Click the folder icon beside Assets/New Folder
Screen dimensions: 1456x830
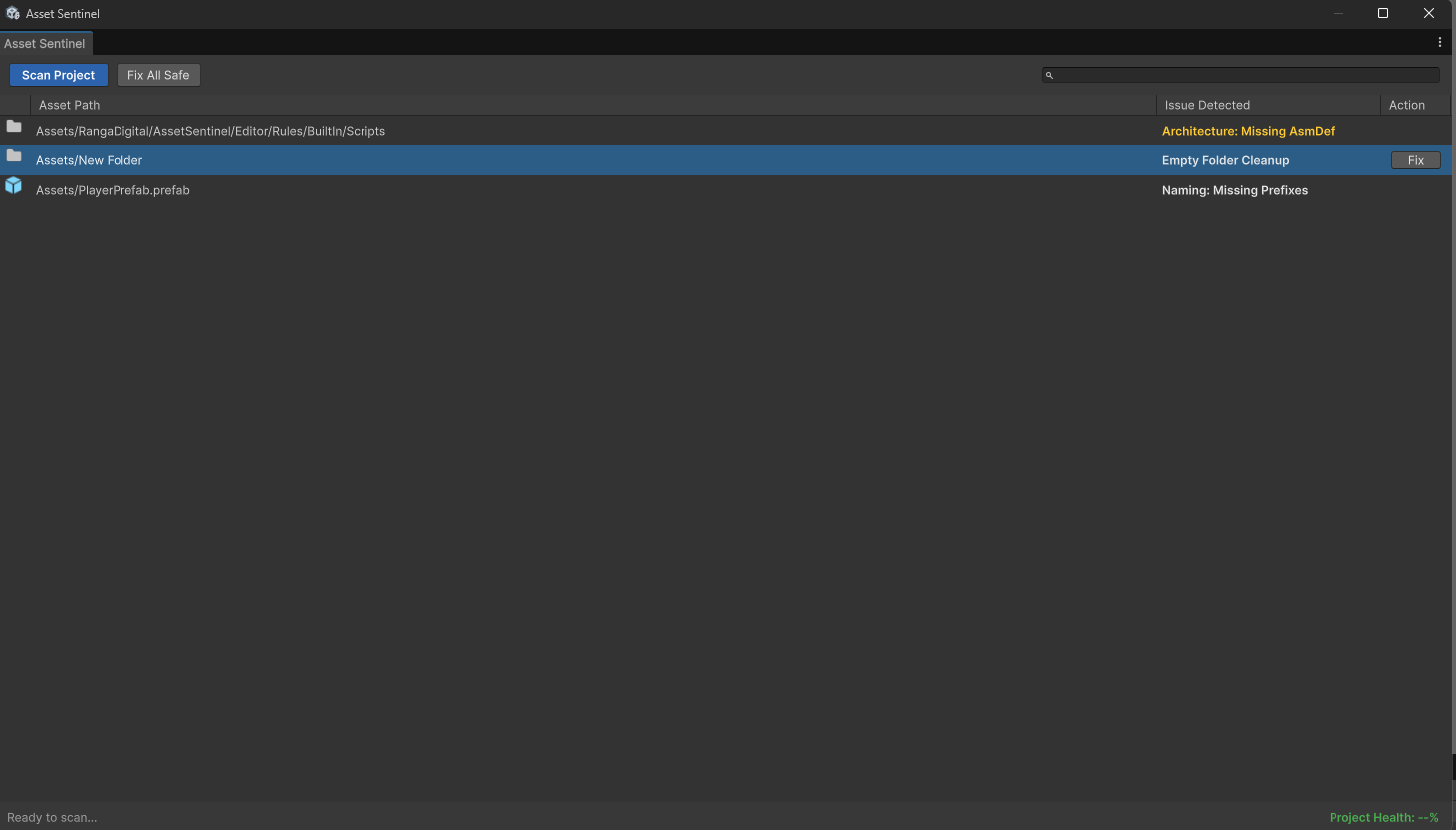(x=14, y=159)
